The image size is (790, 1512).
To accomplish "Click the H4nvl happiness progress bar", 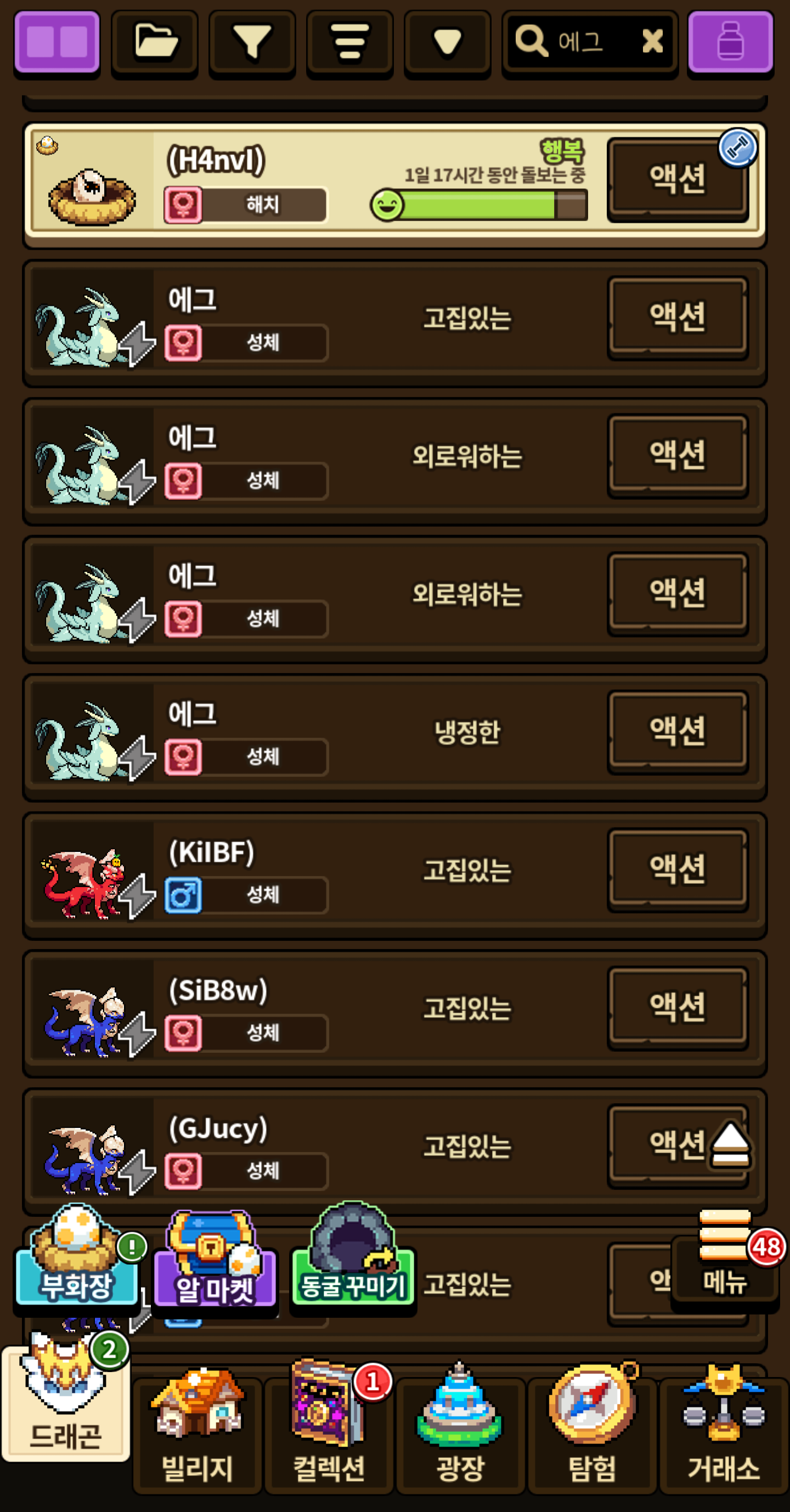I will [x=479, y=205].
